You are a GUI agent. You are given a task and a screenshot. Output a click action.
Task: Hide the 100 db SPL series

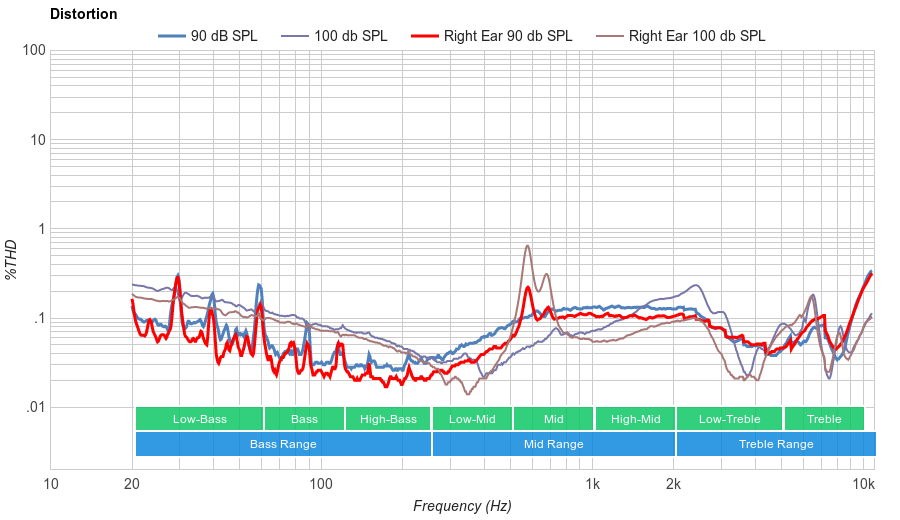350,36
